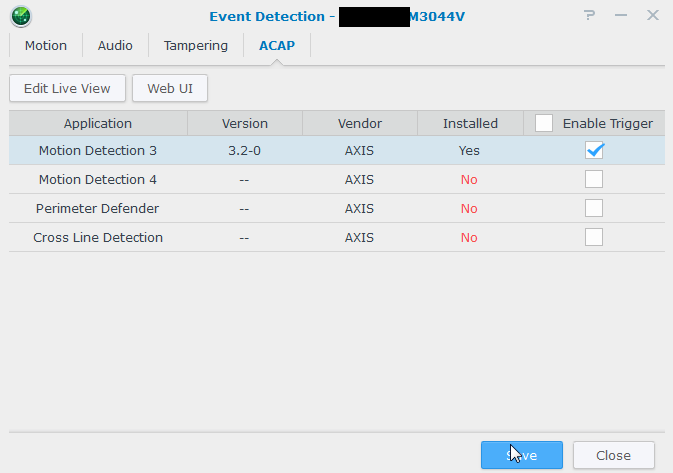Select the Cross Line Detection row name
Image resolution: width=673 pixels, height=473 pixels.
click(98, 237)
